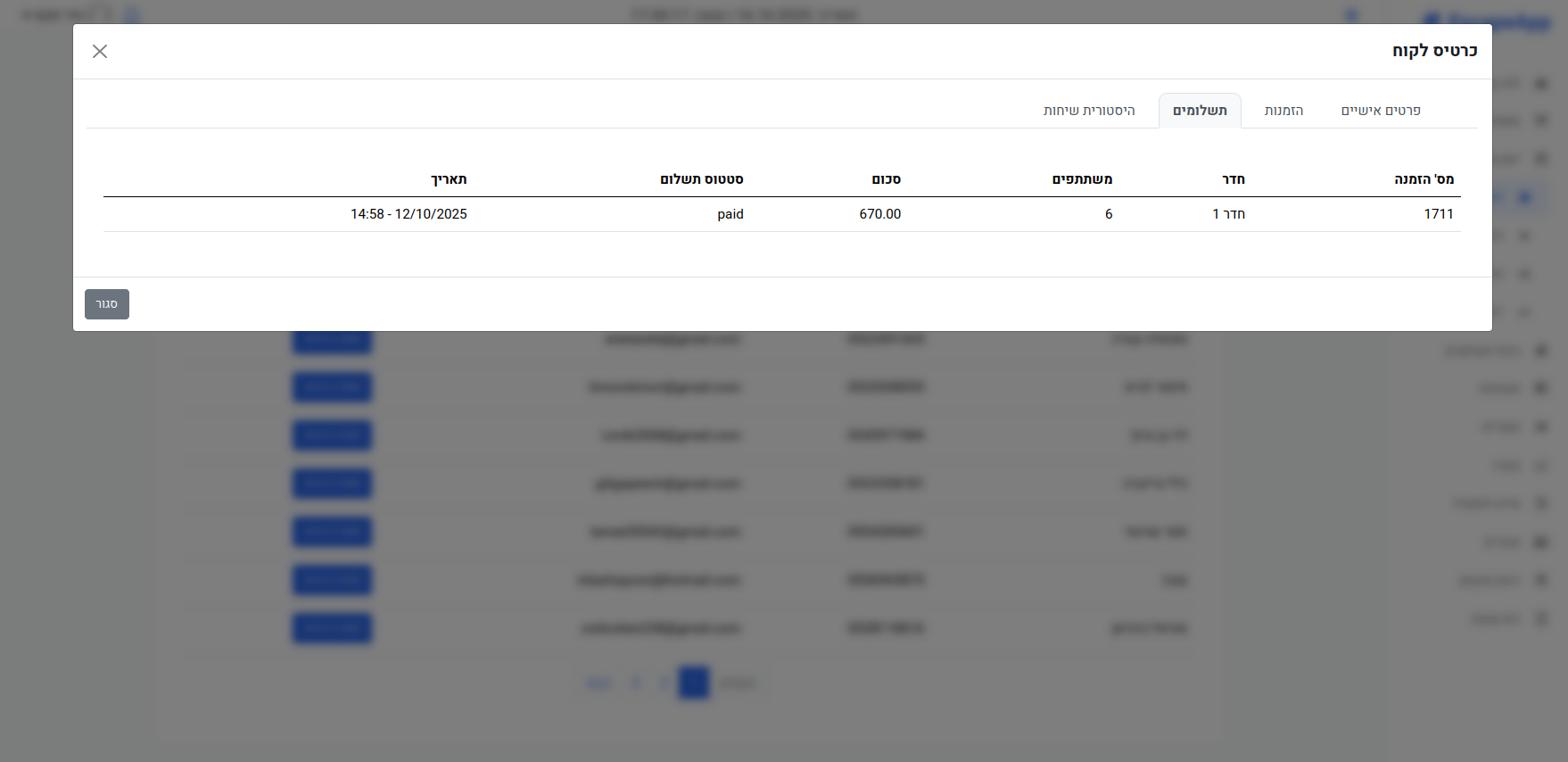Viewport: 1568px width, 762px height.
Task: Click the תאריך column header
Action: pos(449,179)
